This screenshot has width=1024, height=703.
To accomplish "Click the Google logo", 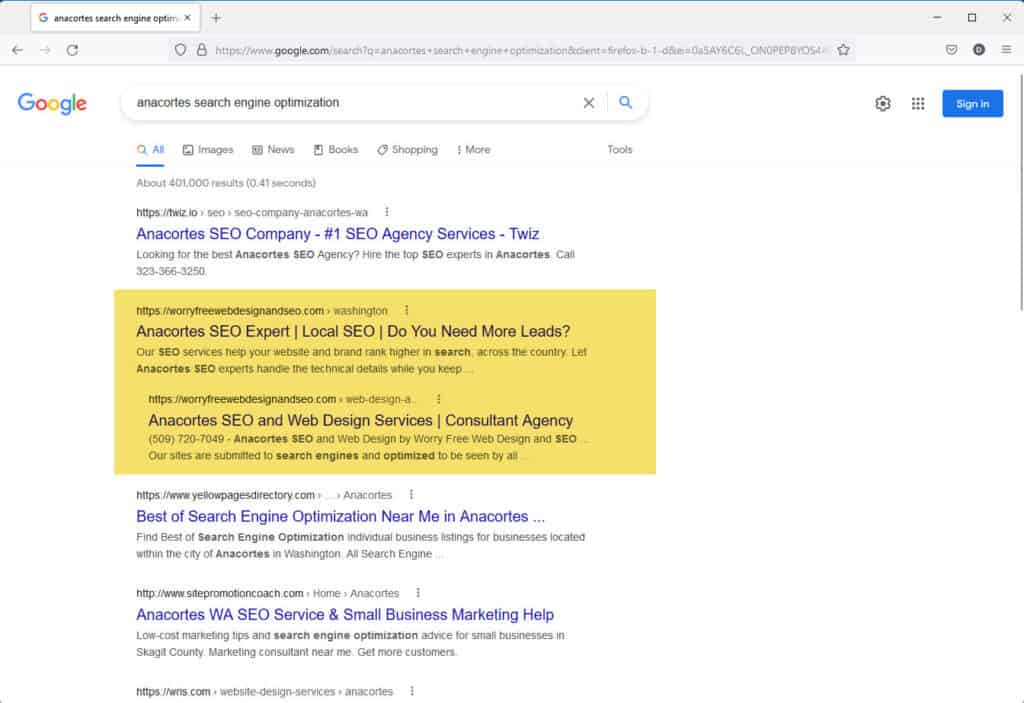I will coord(52,103).
